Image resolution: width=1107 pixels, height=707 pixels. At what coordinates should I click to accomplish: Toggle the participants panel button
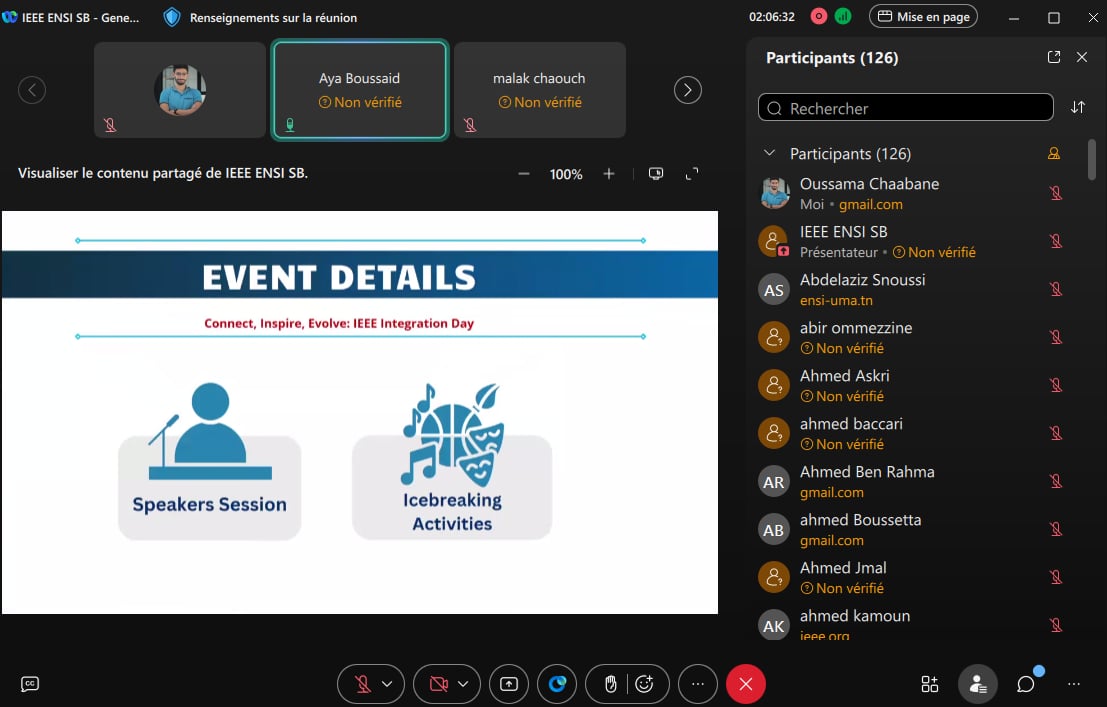(978, 684)
